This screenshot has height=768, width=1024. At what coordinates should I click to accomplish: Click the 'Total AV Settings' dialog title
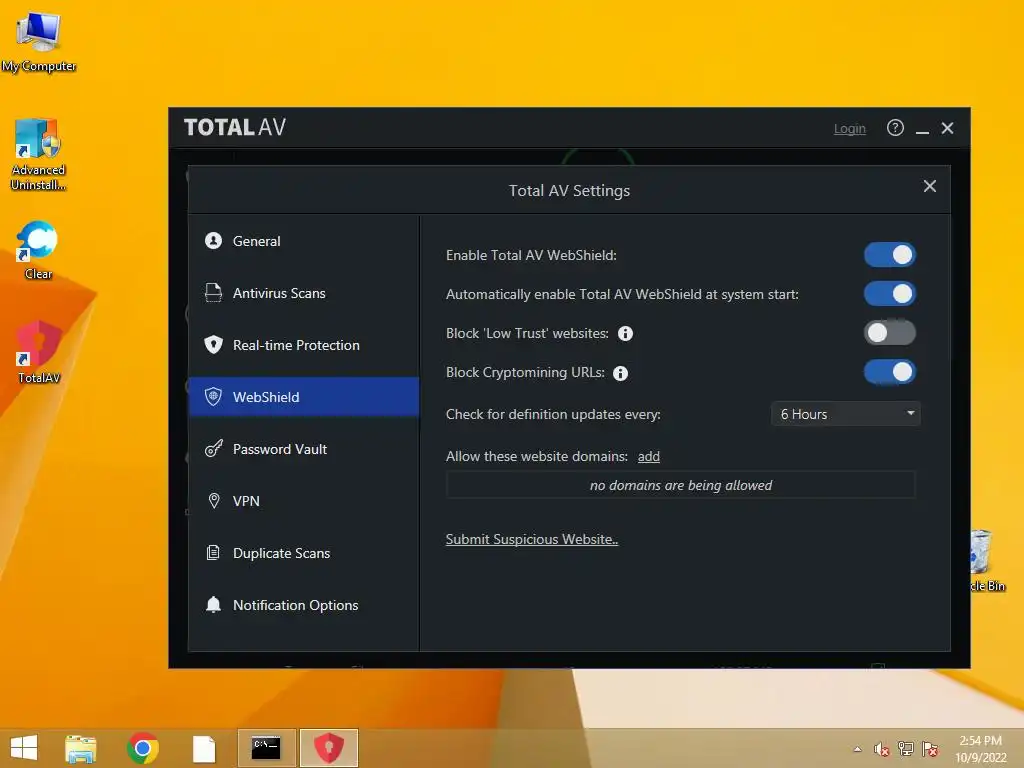click(x=569, y=190)
